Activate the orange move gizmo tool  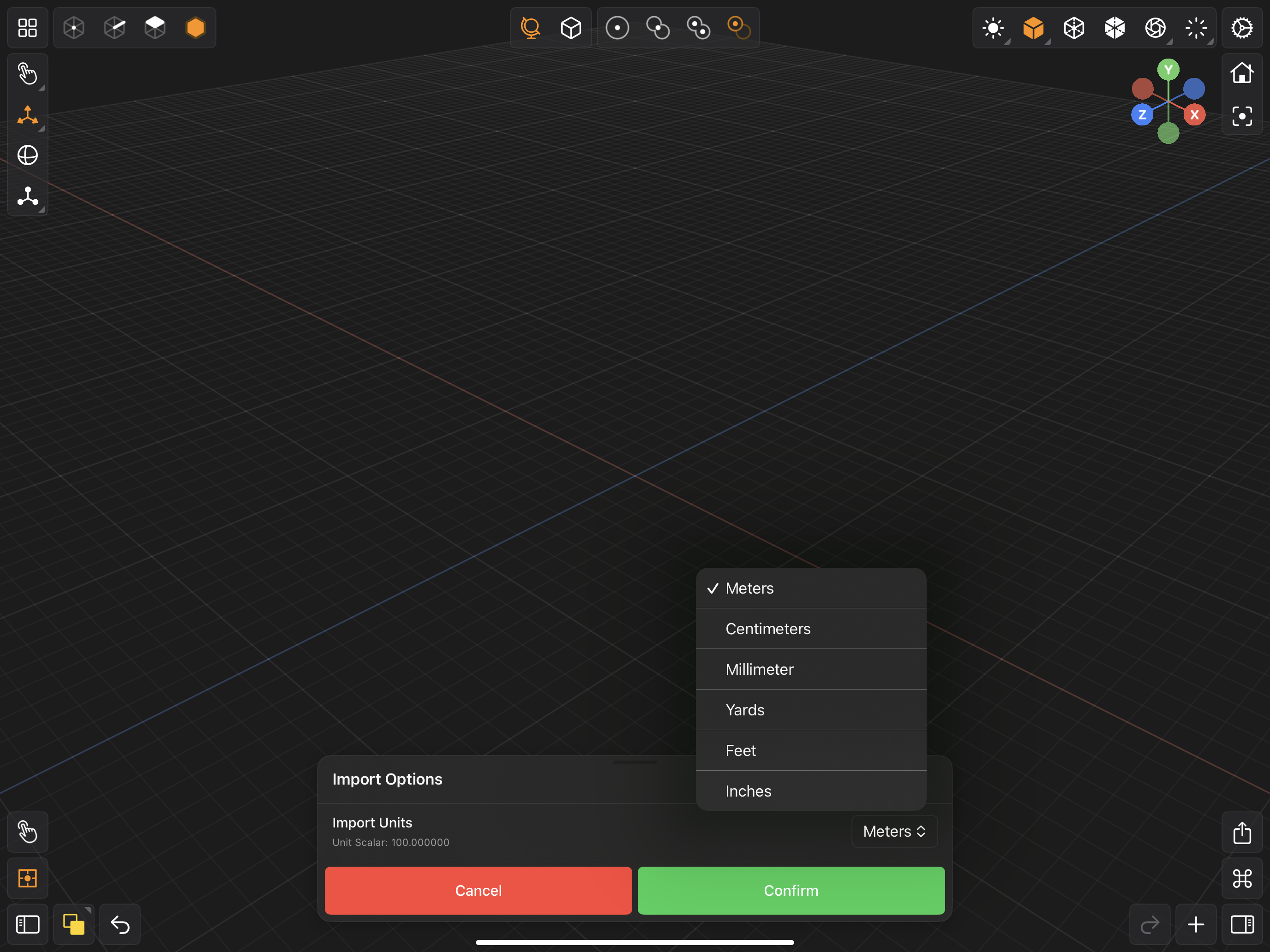(x=28, y=115)
